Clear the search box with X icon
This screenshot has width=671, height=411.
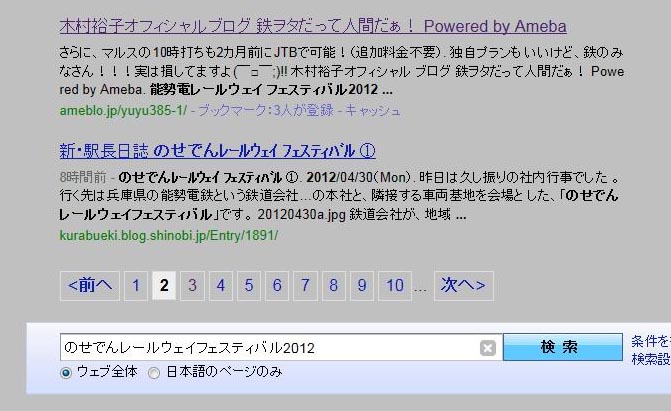pos(487,348)
